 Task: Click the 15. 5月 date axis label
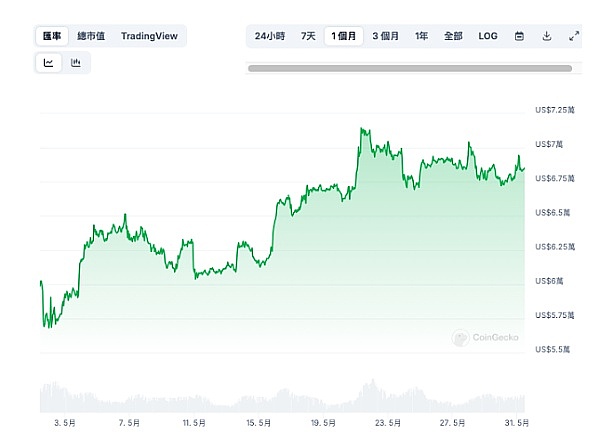point(257,423)
